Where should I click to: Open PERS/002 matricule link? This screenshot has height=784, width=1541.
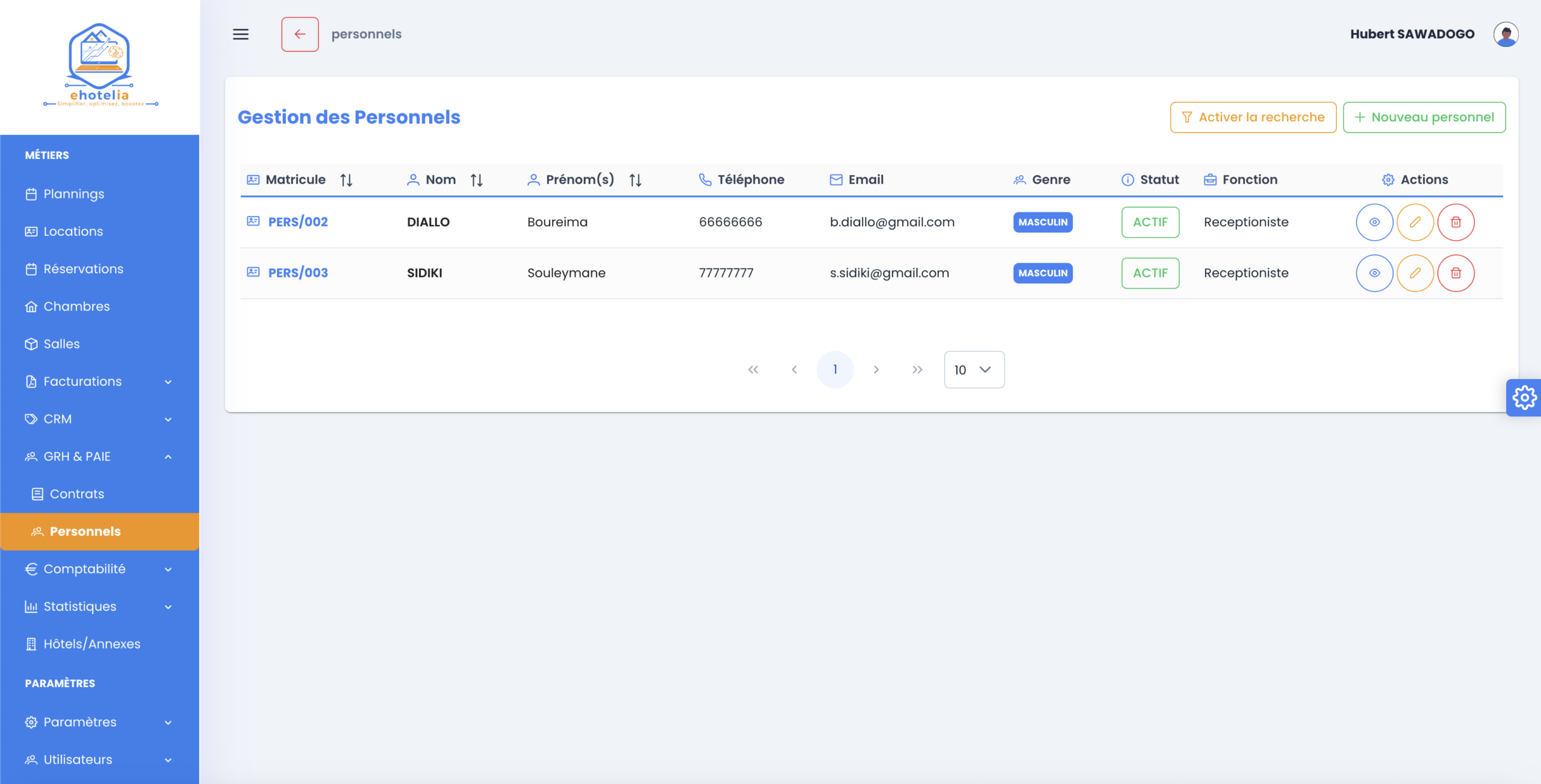[298, 222]
